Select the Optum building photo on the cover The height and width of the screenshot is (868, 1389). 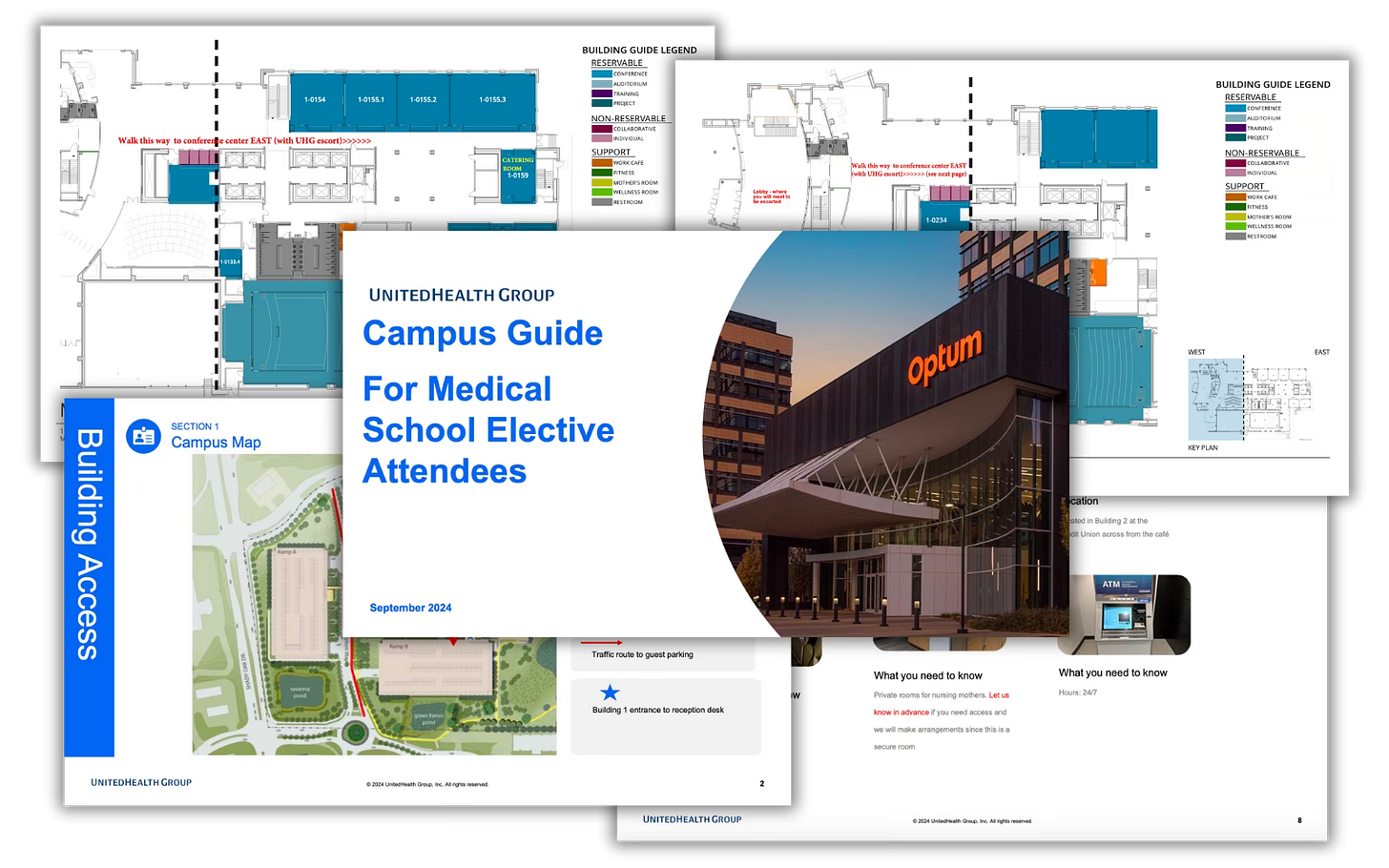[x=886, y=433]
